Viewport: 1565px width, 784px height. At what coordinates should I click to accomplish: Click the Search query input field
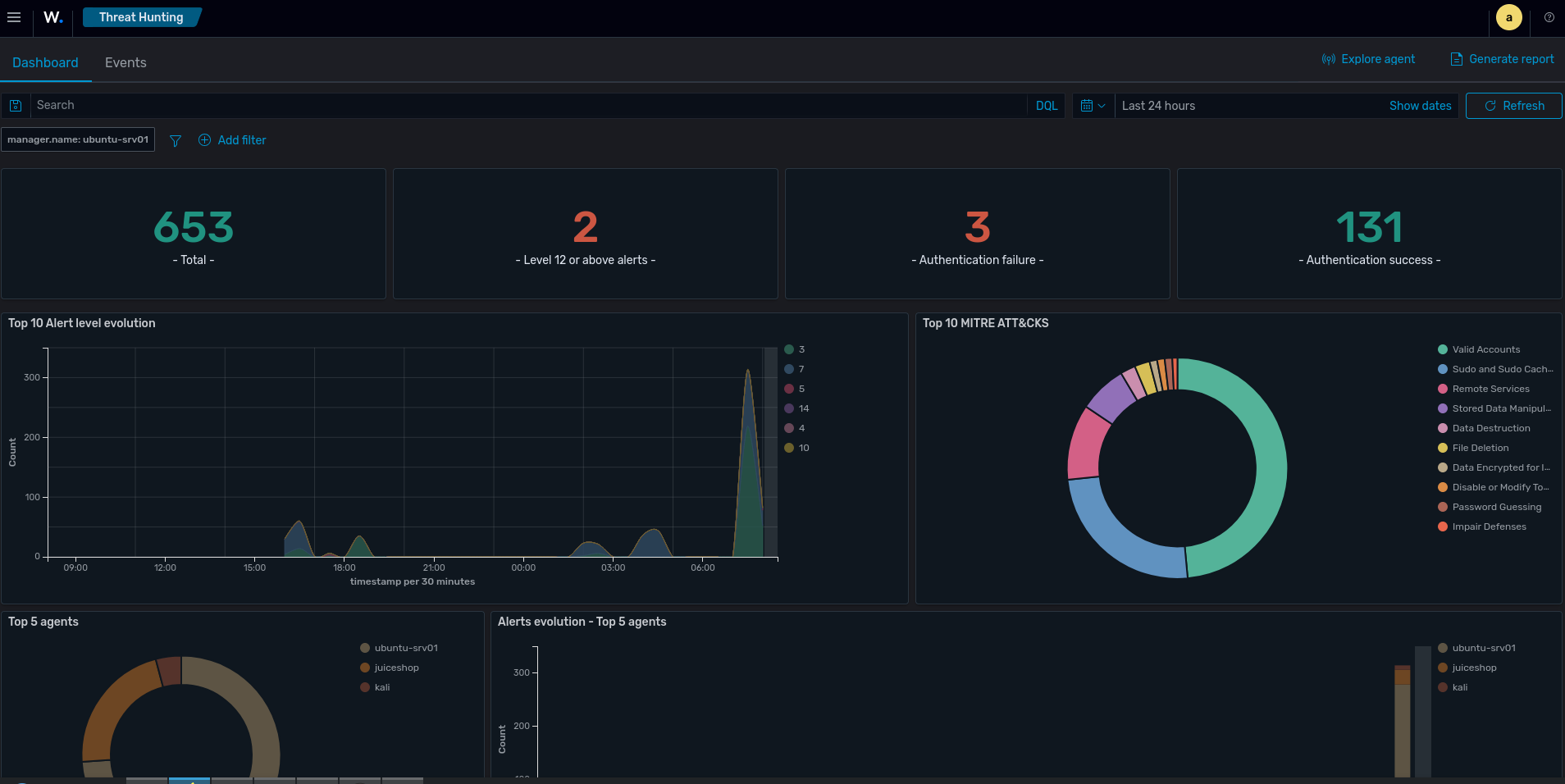[x=529, y=106]
